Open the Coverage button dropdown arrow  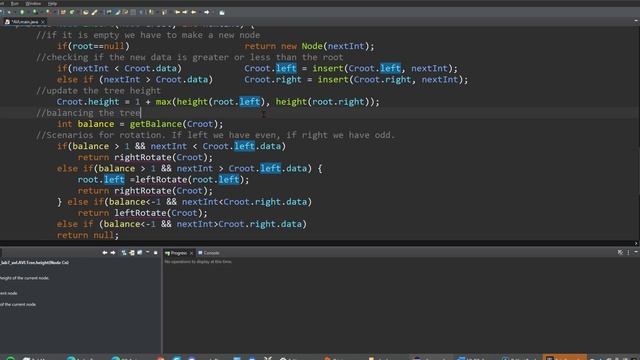tap(42, 12)
